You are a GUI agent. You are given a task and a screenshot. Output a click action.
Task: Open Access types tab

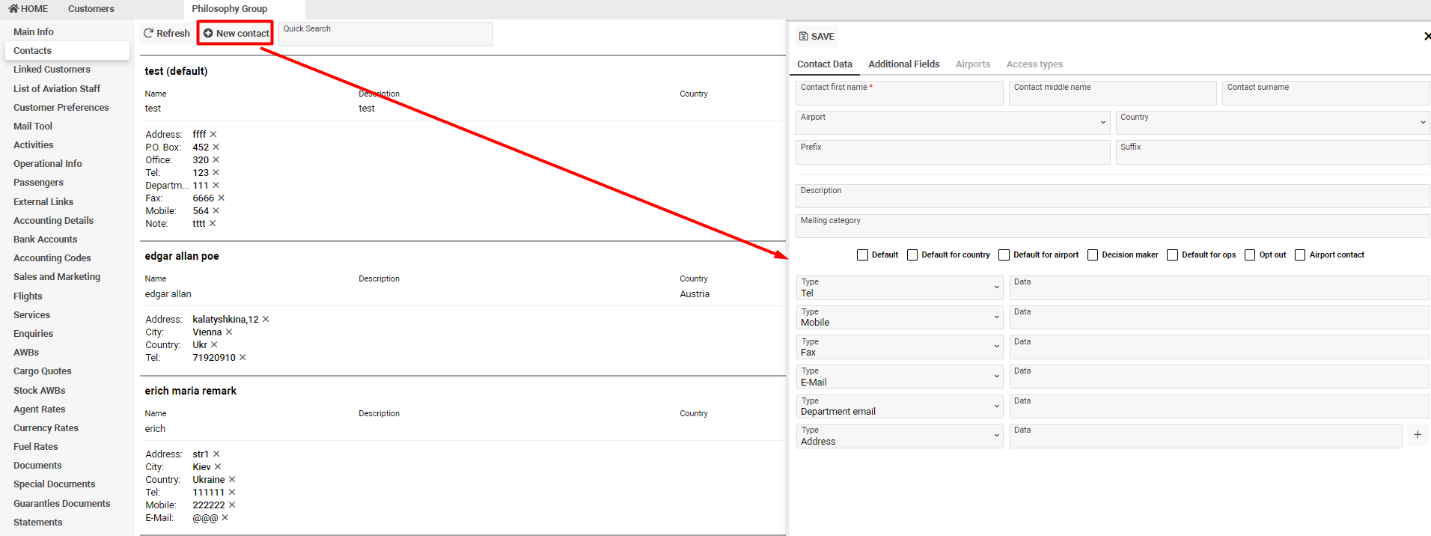[1034, 64]
